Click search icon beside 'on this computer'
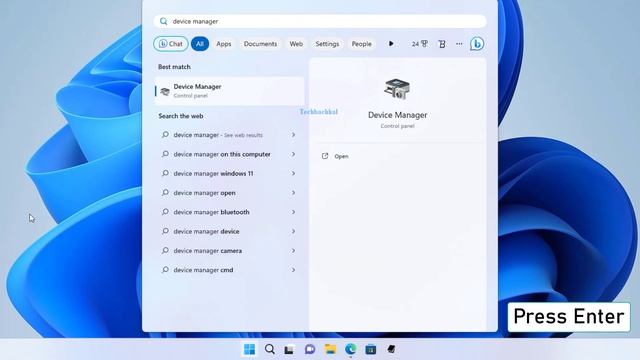The height and width of the screenshot is (360, 640). point(165,154)
